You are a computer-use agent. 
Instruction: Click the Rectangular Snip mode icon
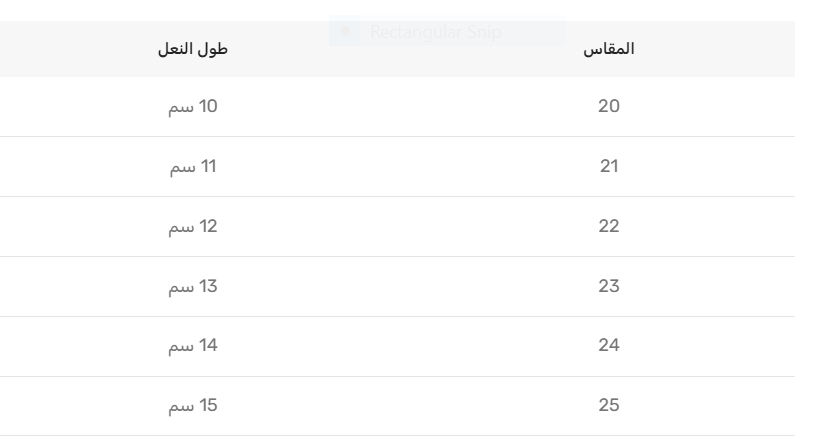(345, 31)
